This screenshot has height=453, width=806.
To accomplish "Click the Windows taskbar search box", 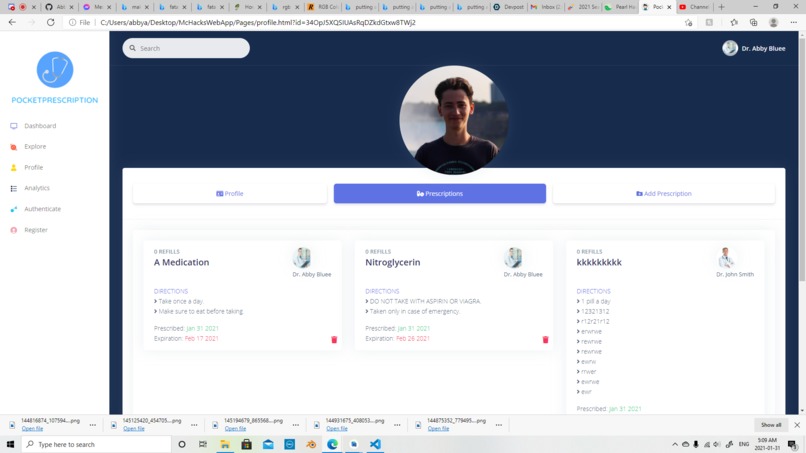I will tap(97, 444).
